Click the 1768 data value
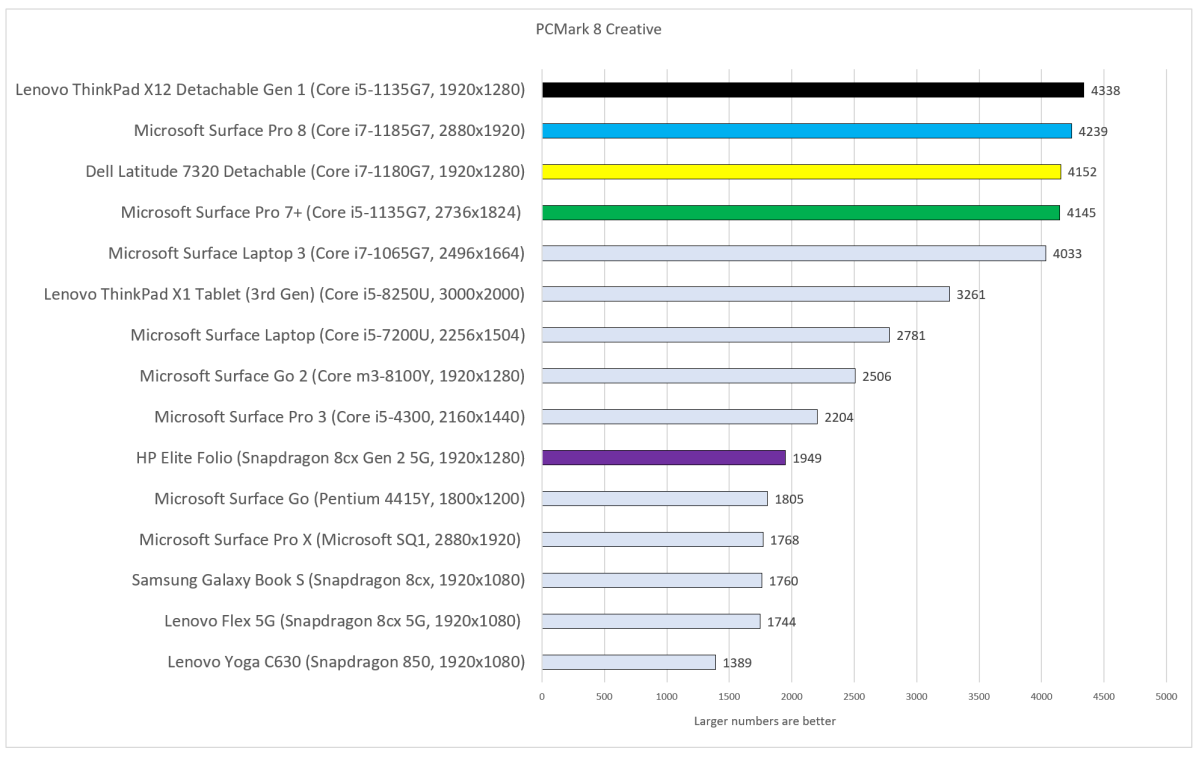This screenshot has width=1199, height=757. pyautogui.click(x=785, y=540)
